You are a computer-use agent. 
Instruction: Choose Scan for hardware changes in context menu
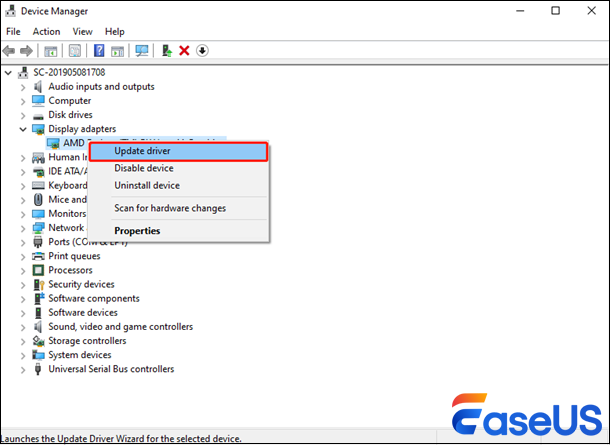pos(179,208)
